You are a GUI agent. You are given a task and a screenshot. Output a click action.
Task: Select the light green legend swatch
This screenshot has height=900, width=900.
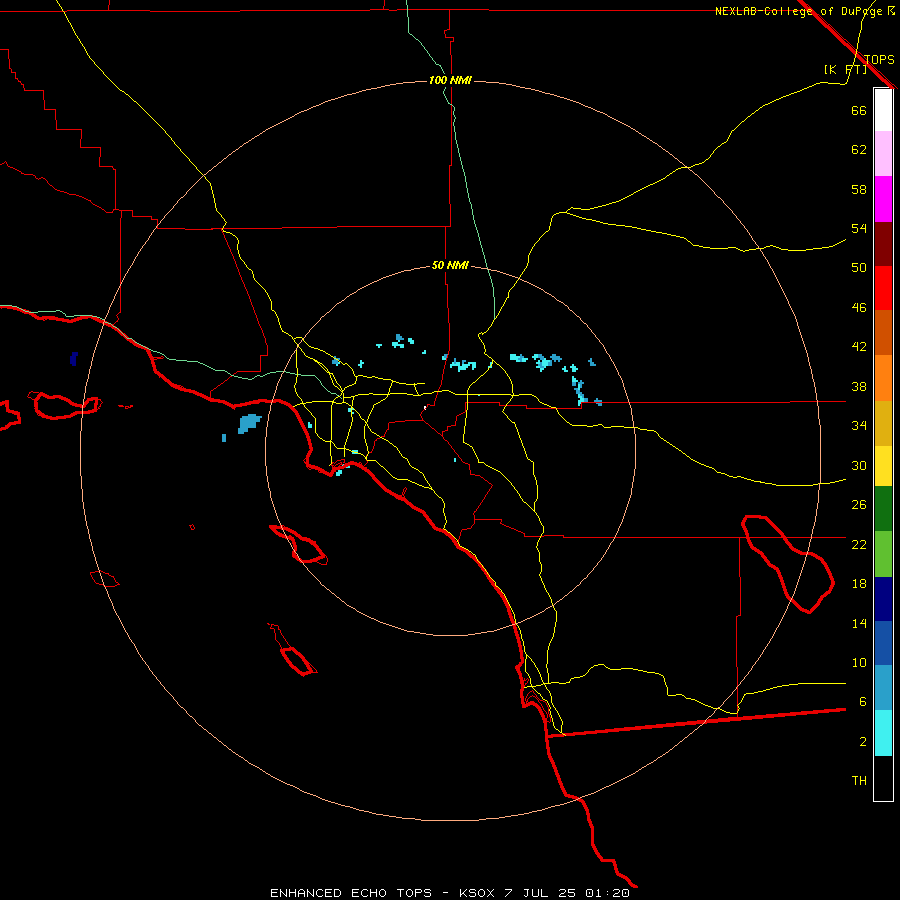point(883,554)
